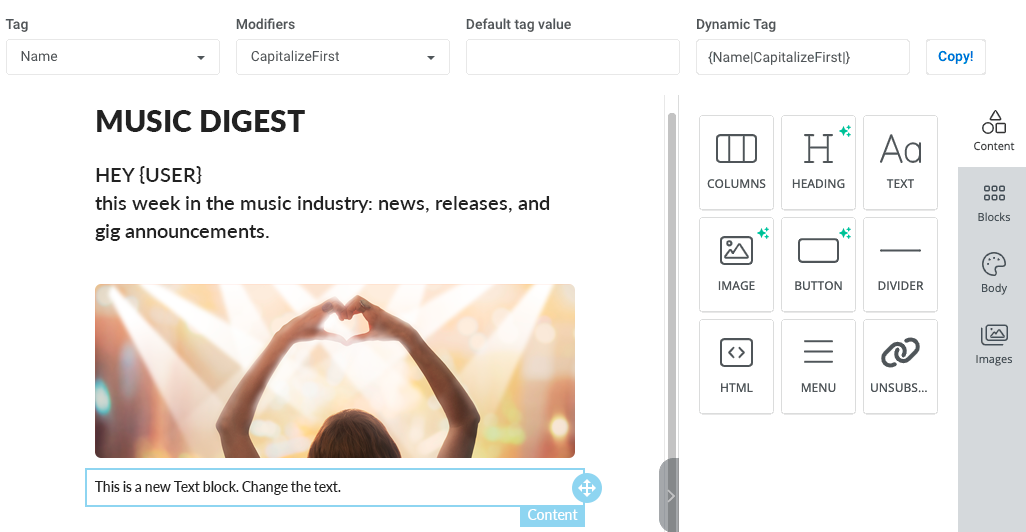
Task: Switch to the Blocks tab
Action: [993, 203]
